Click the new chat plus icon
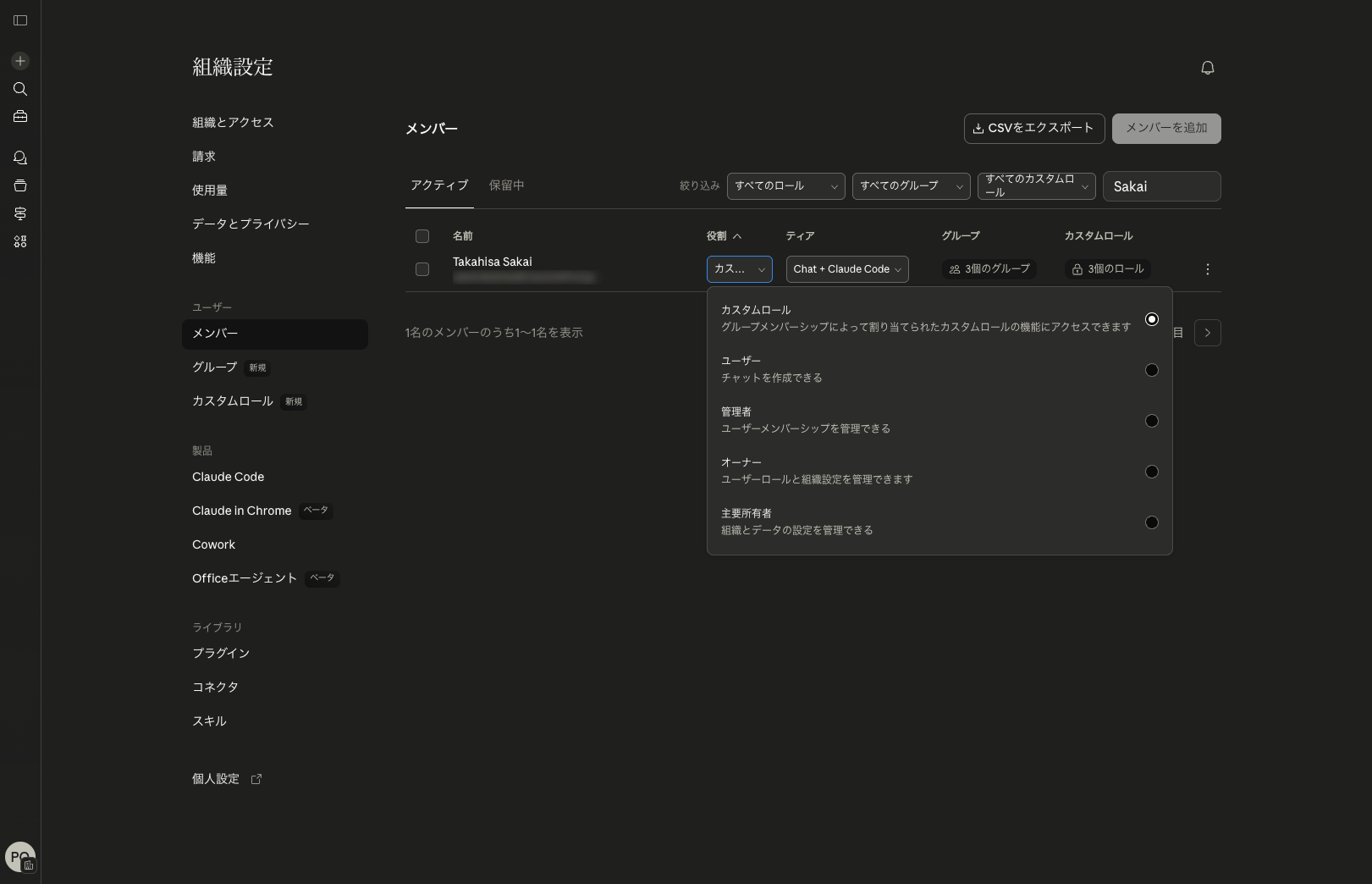Viewport: 1372px width, 884px height. click(20, 61)
